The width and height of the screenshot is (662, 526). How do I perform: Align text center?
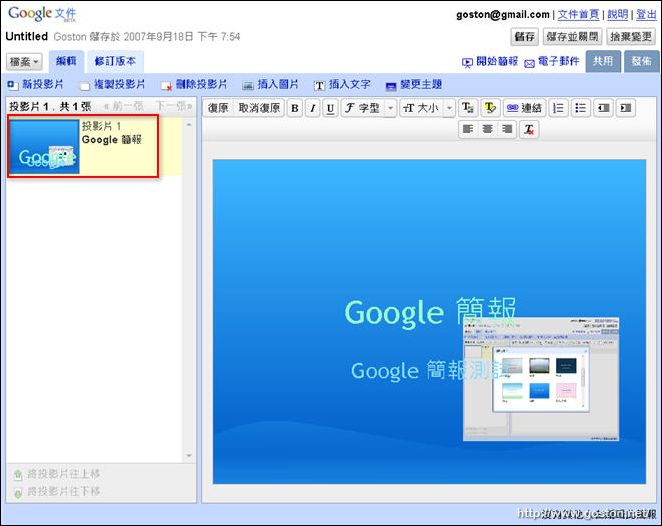487,129
